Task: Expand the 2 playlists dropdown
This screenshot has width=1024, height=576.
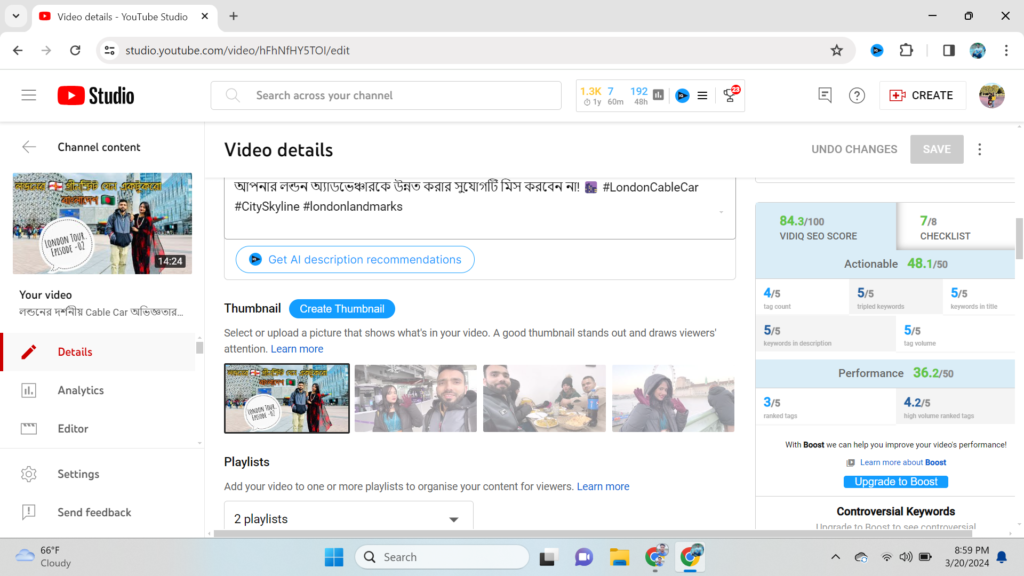Action: [x=349, y=519]
